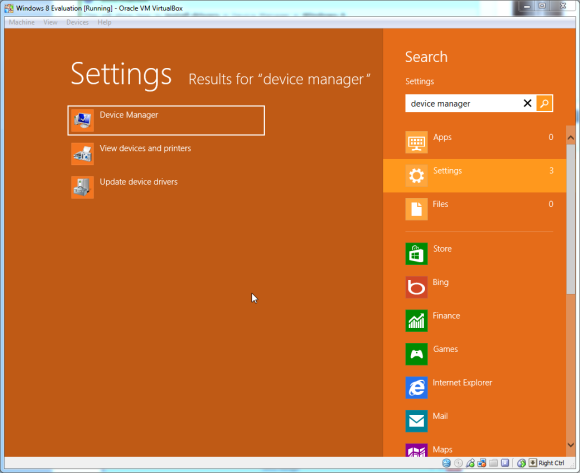
Task: Minimize the VirtualBox window
Action: [527, 6]
